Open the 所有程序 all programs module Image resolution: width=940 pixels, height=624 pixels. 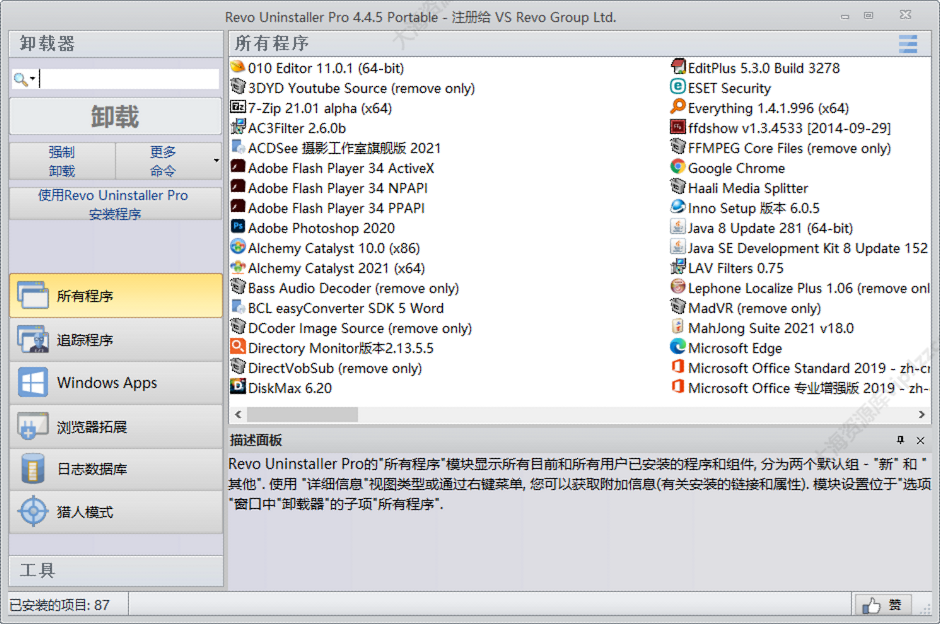tap(116, 296)
